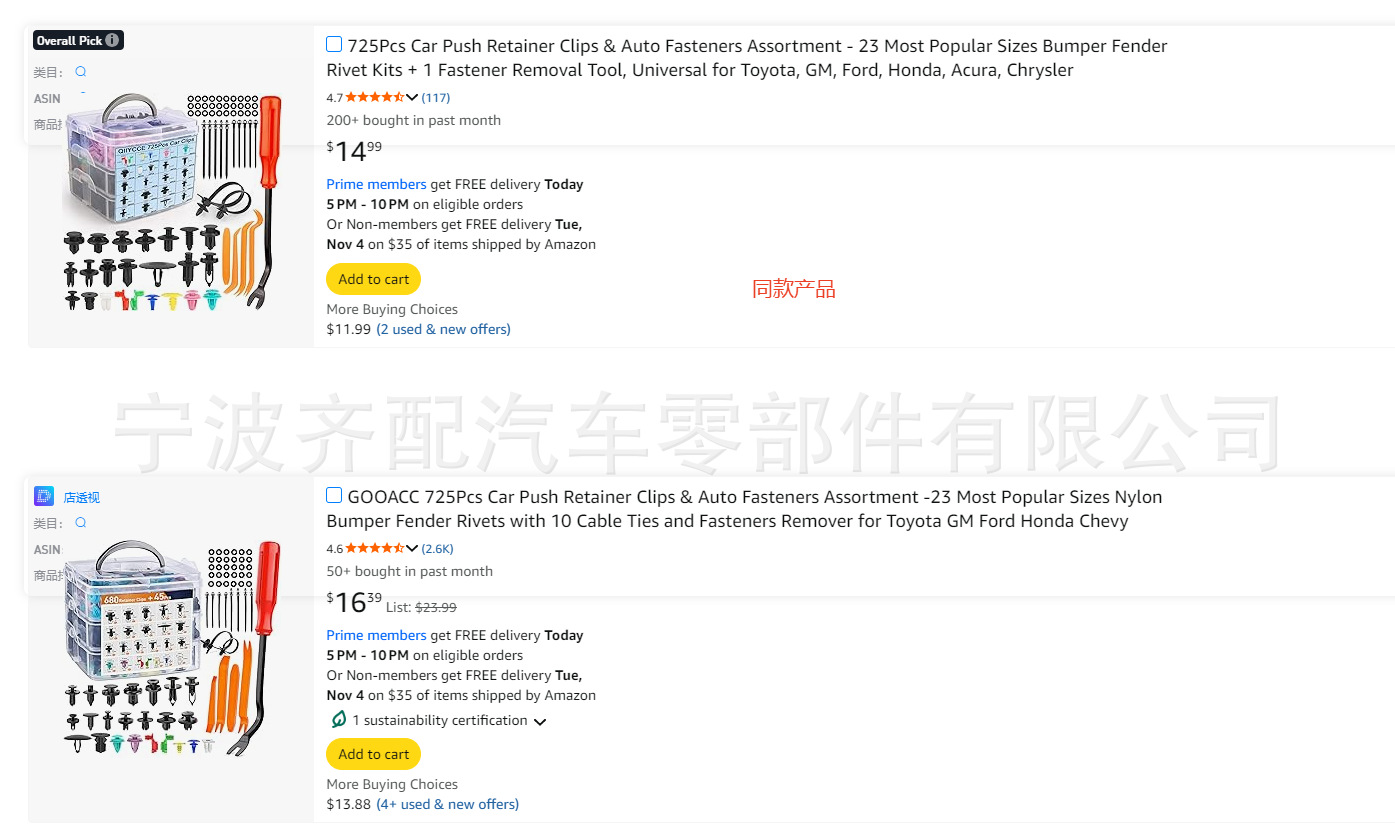Click the 4.7 star rating stars
Viewport: 1395px width, 837px height.
pyautogui.click(x=374, y=98)
